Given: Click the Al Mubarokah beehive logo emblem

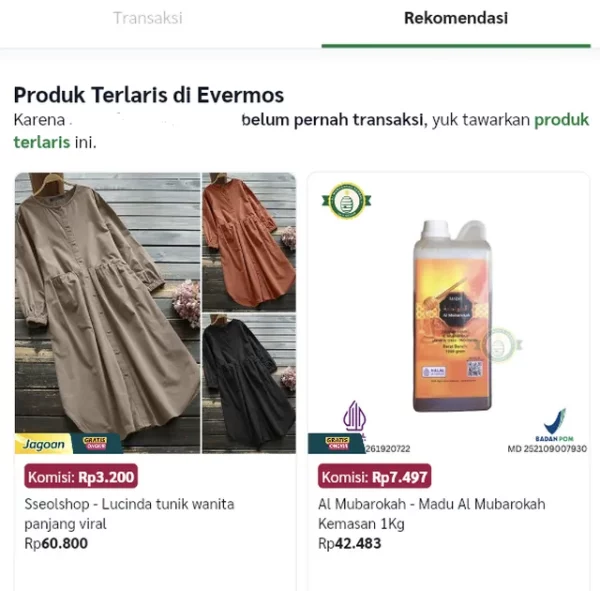Looking at the screenshot, I should pos(347,201).
